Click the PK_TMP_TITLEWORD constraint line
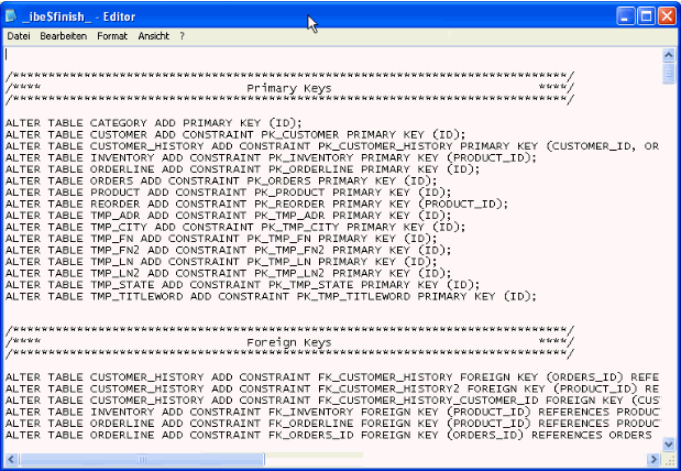This screenshot has width=681, height=471. (x=270, y=296)
